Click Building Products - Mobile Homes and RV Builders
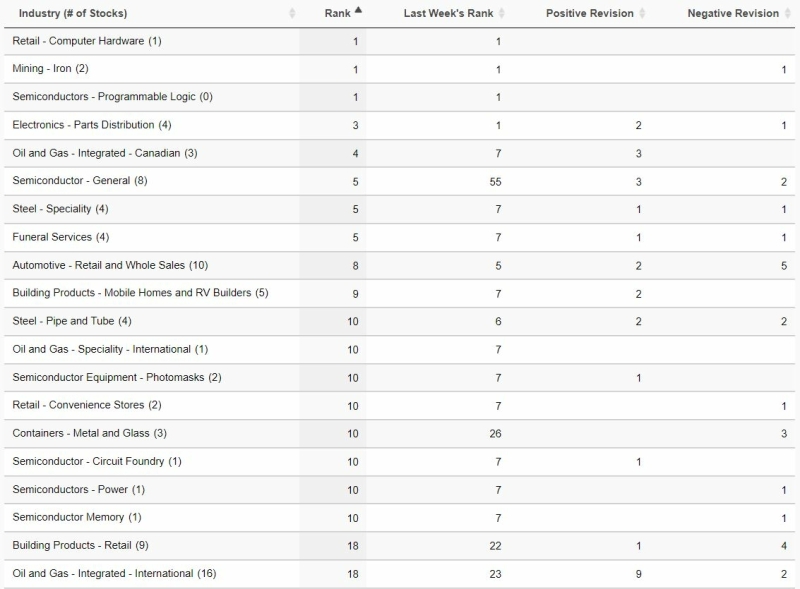 pyautogui.click(x=140, y=292)
